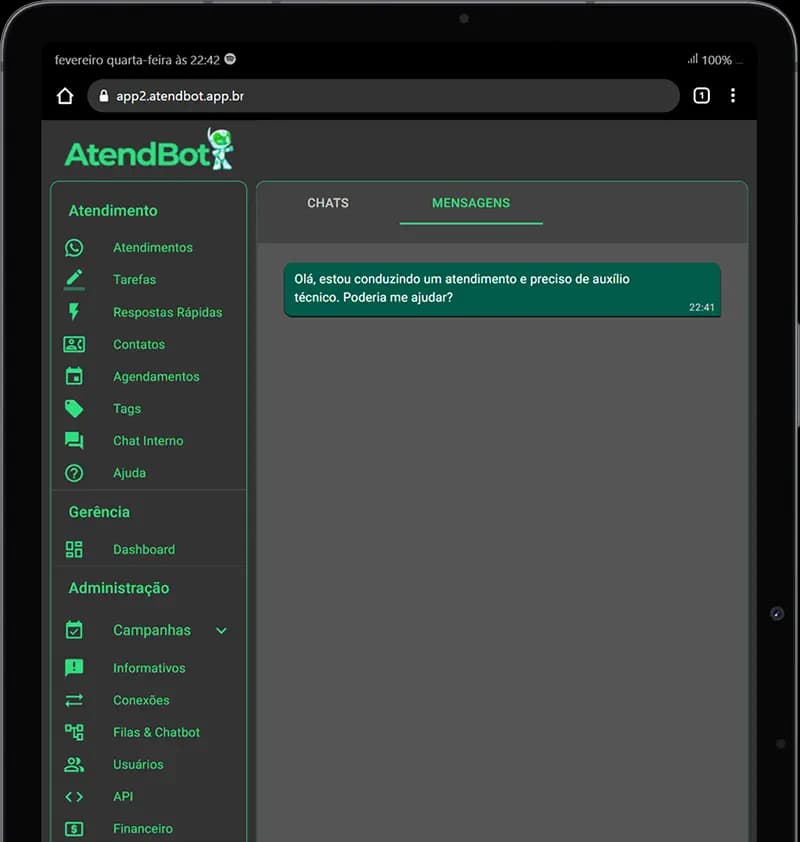Click the Administração section heading

(119, 589)
